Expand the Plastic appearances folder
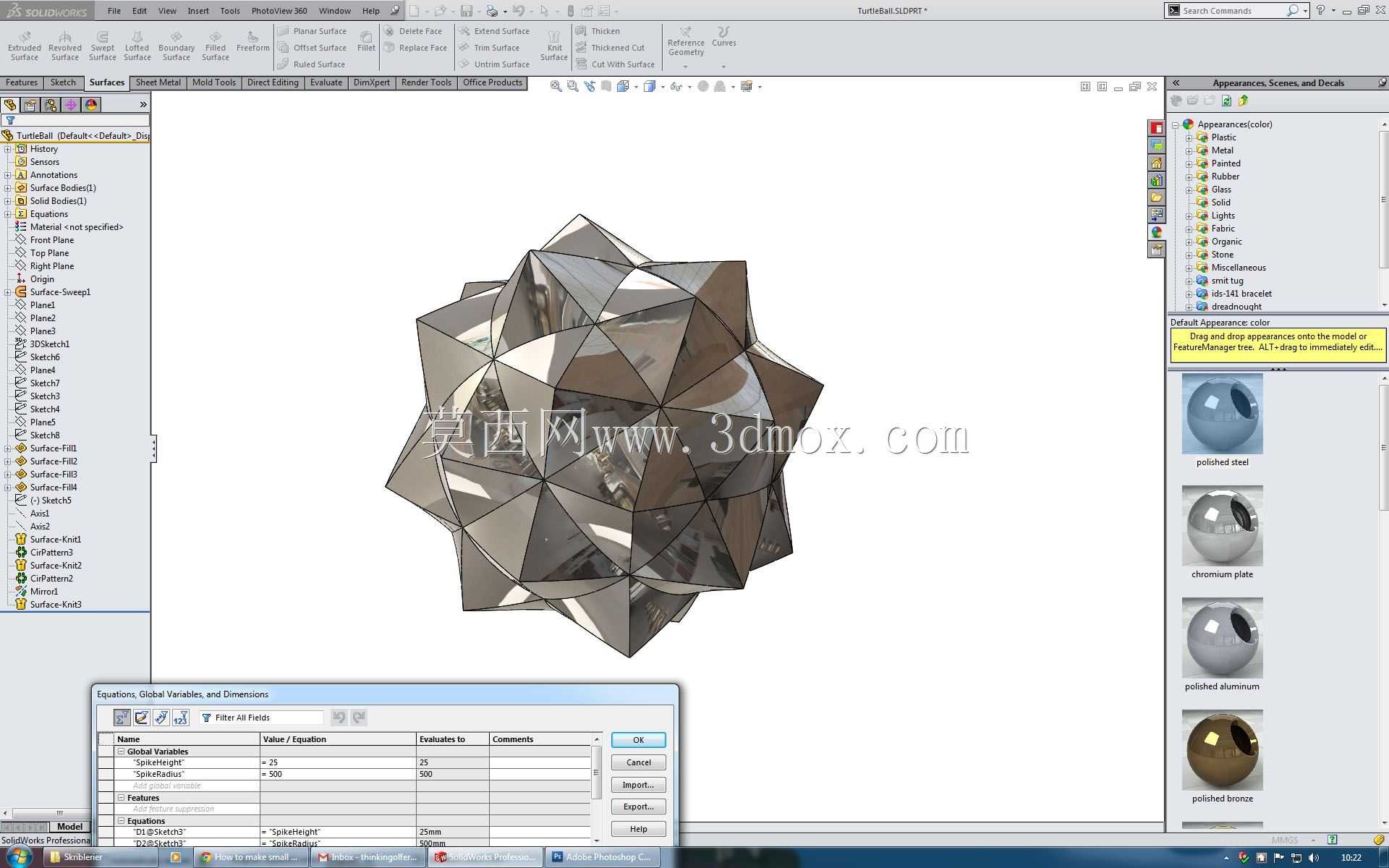Image resolution: width=1389 pixels, height=868 pixels. (x=1189, y=137)
